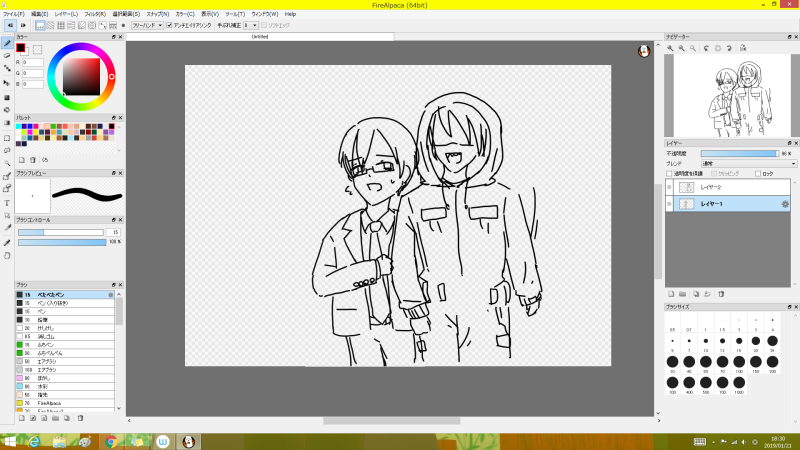Open the 手ぶれ補正 value dropdown
Image resolution: width=800 pixels, height=450 pixels.
(x=251, y=25)
